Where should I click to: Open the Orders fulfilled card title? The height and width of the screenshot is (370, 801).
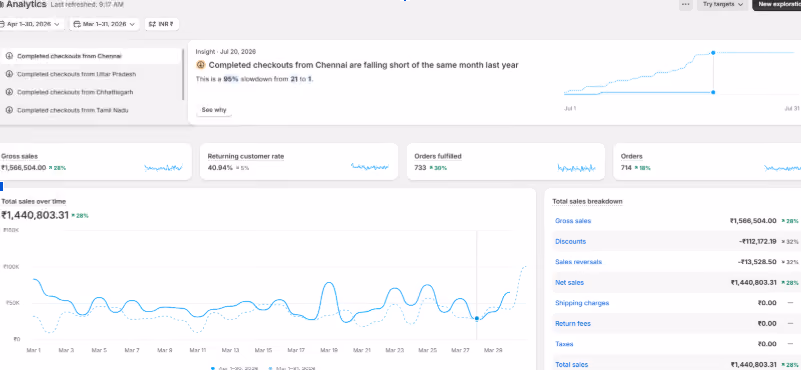tap(438, 156)
